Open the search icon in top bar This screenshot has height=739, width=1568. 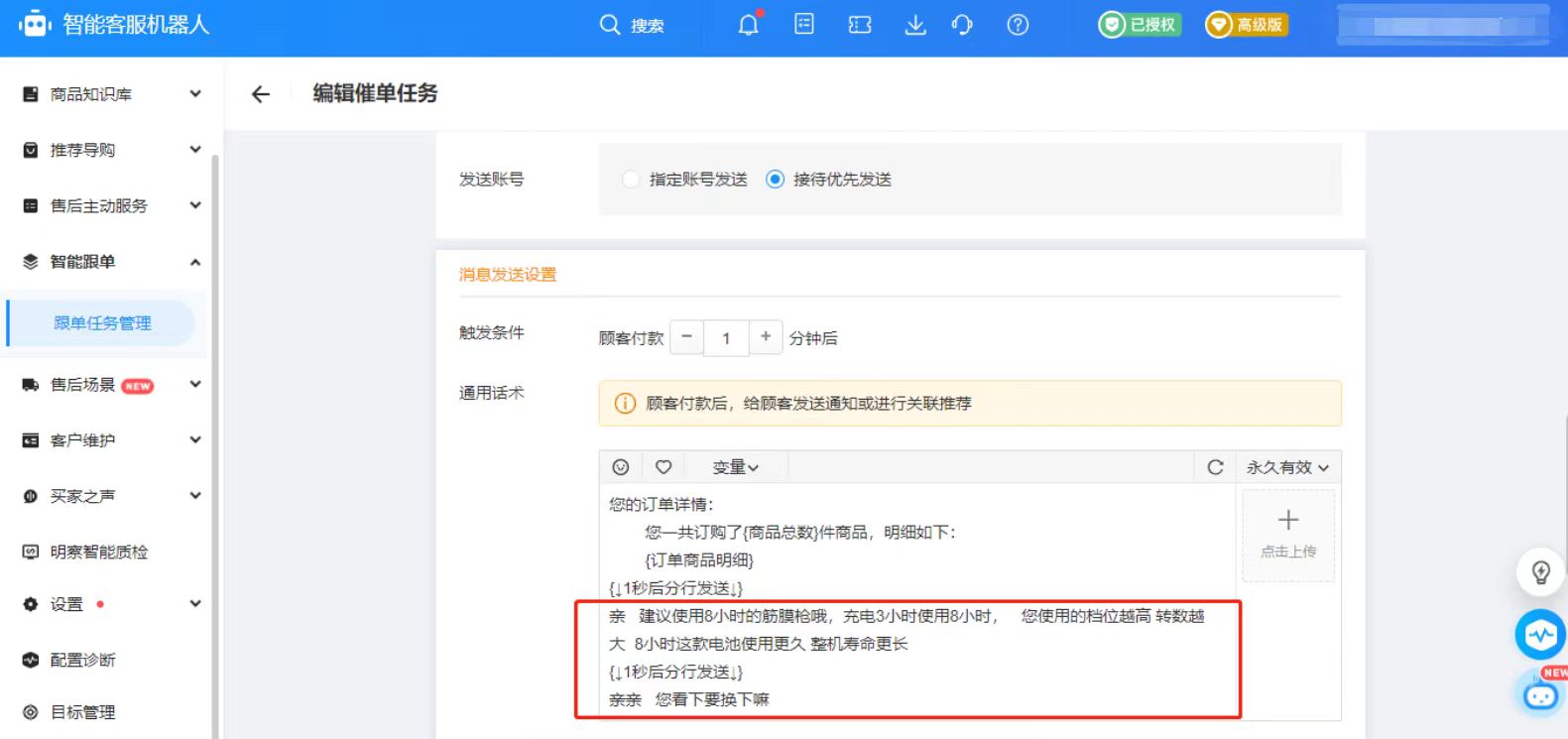[x=610, y=25]
